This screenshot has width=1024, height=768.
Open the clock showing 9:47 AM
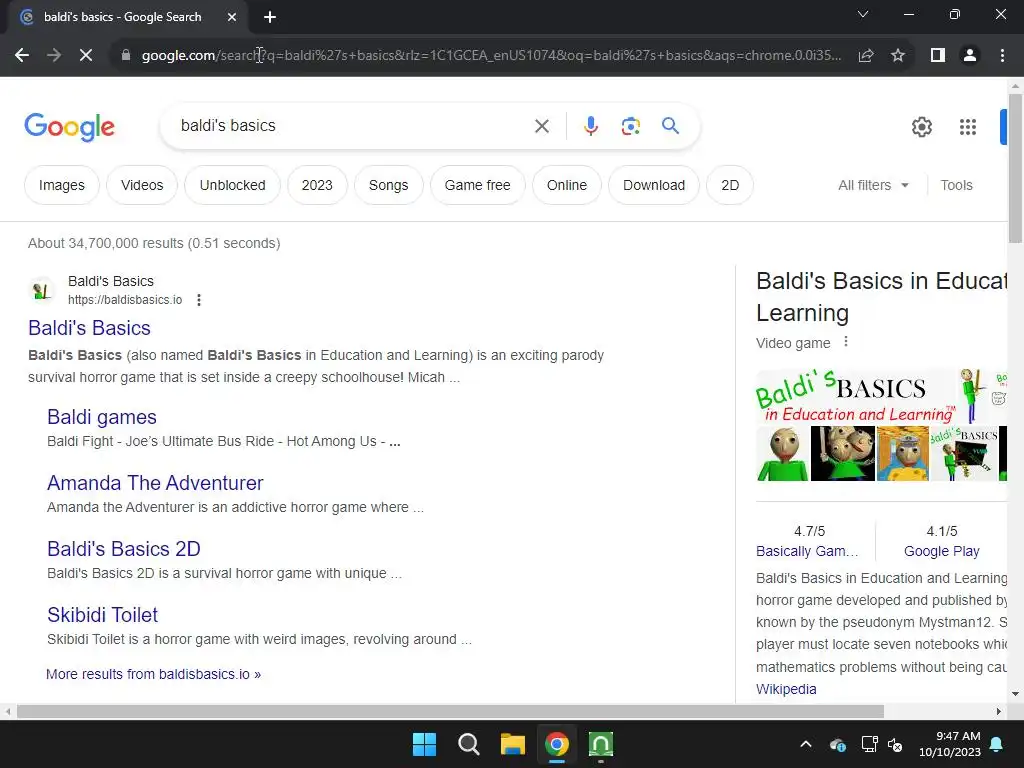pos(950,744)
